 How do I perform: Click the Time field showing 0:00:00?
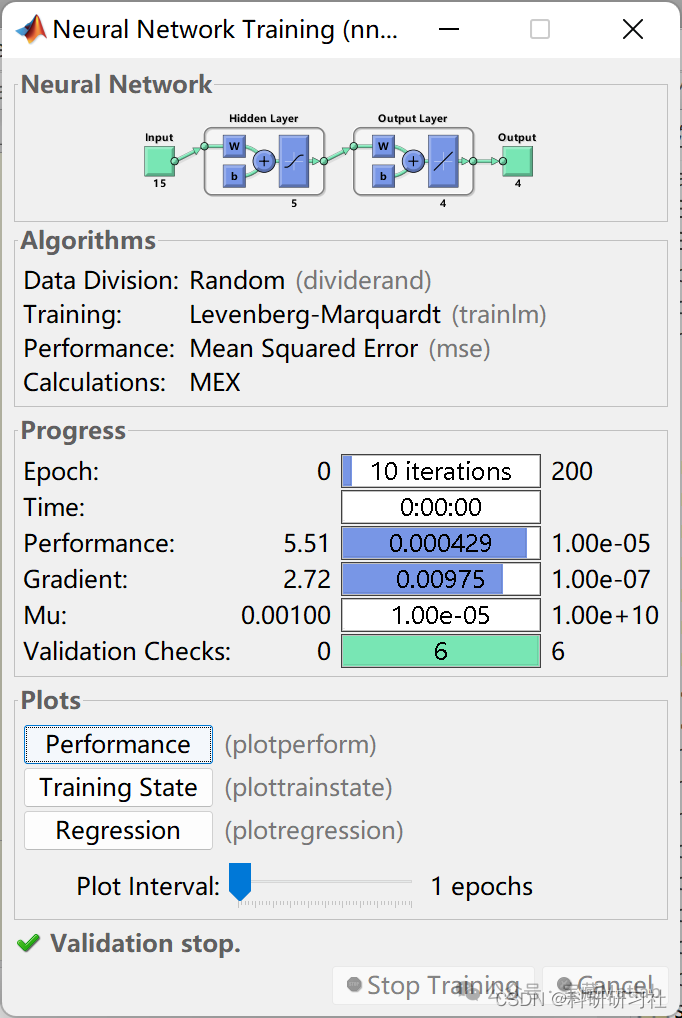click(441, 507)
